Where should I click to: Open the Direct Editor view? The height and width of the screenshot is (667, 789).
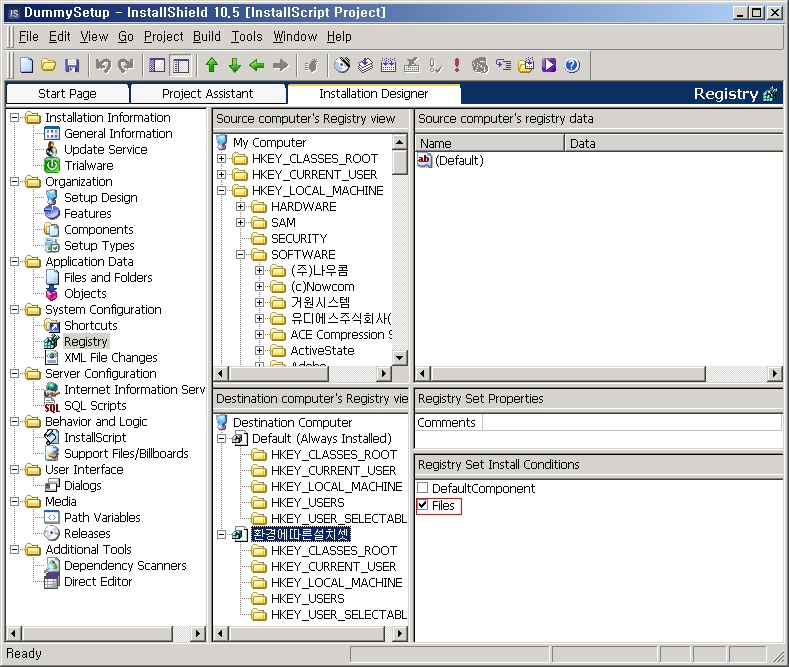(x=98, y=581)
